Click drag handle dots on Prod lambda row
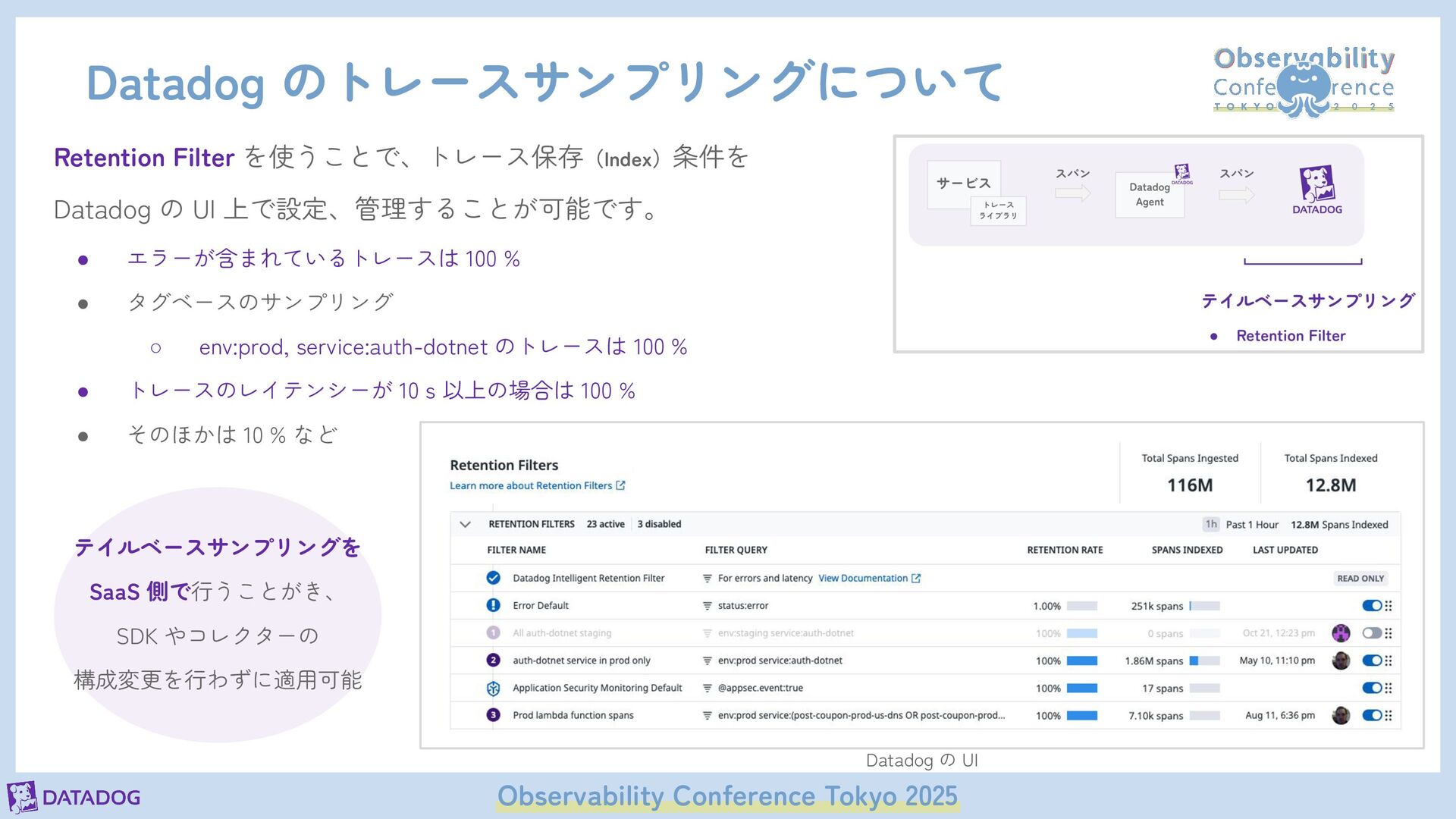This screenshot has height=819, width=1456. click(1389, 715)
